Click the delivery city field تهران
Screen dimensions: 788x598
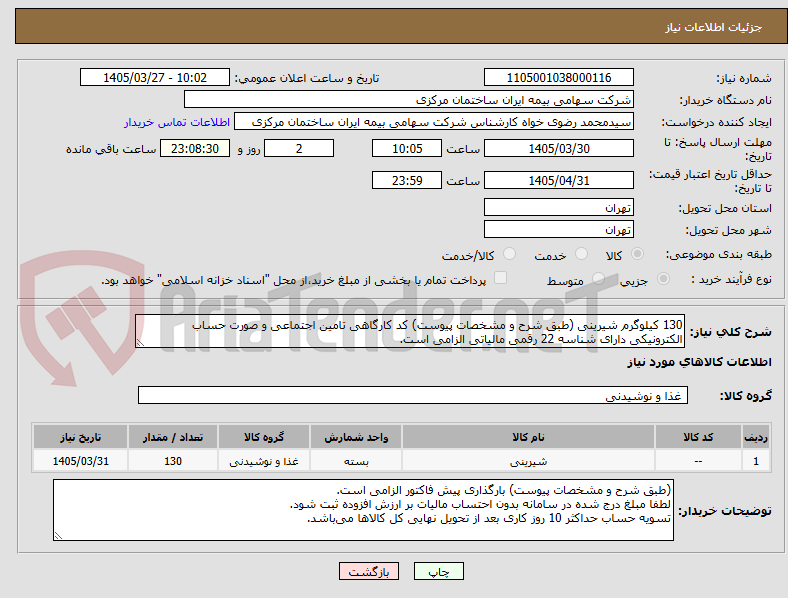tap(559, 229)
